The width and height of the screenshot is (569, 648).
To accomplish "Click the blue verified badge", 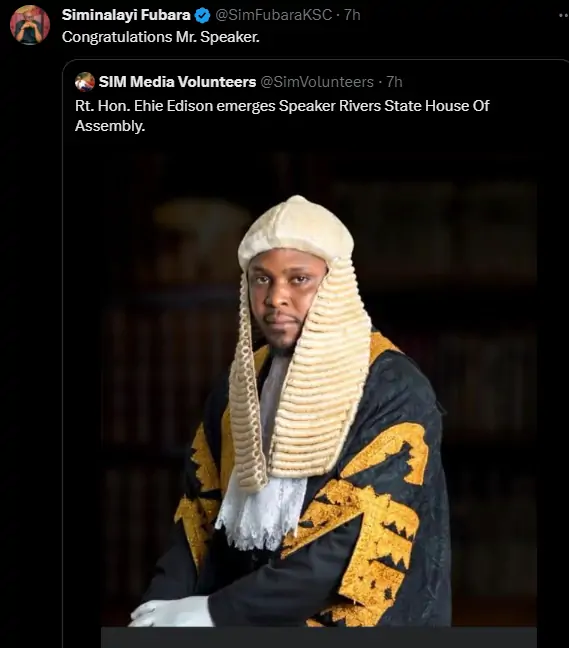I will click(x=202, y=16).
